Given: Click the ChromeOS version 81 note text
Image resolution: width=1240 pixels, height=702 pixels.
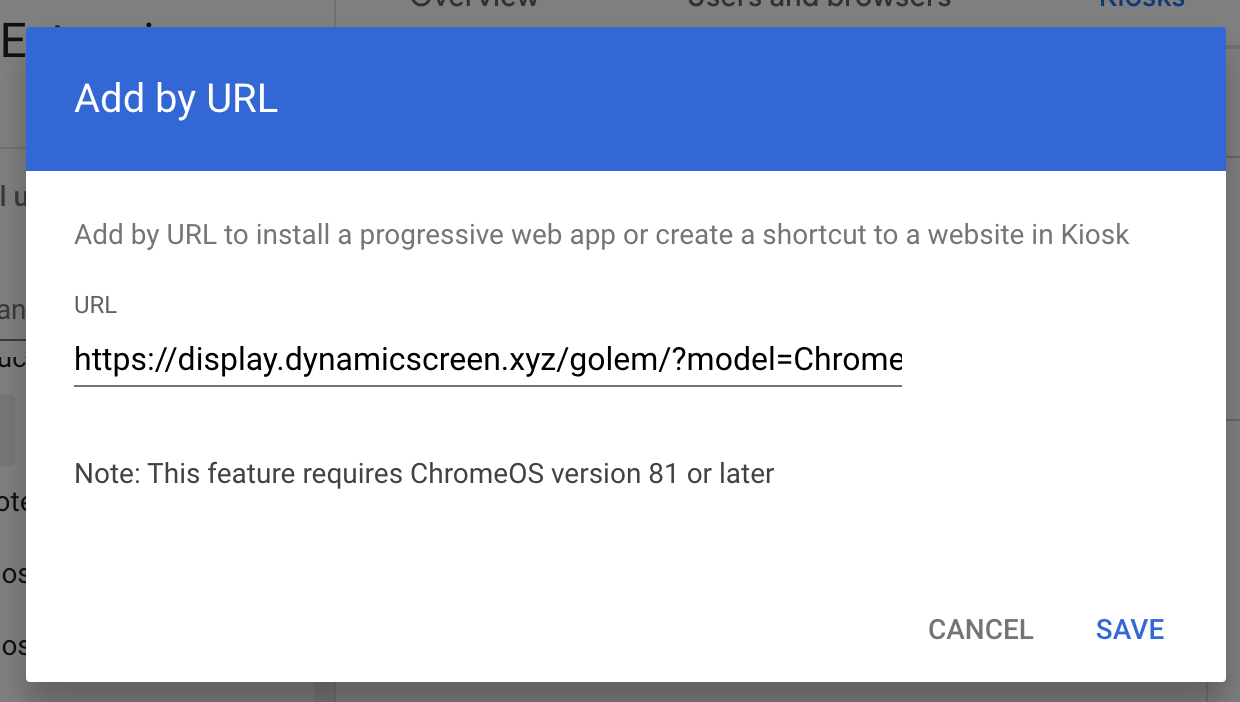Looking at the screenshot, I should [425, 473].
